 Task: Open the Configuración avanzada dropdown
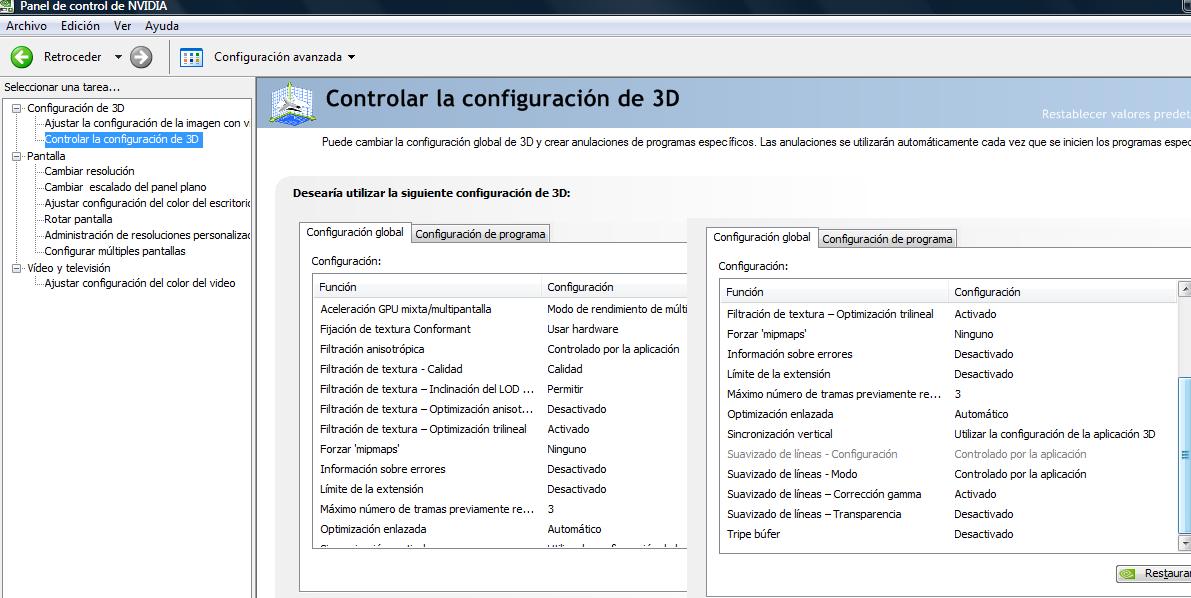coord(351,57)
